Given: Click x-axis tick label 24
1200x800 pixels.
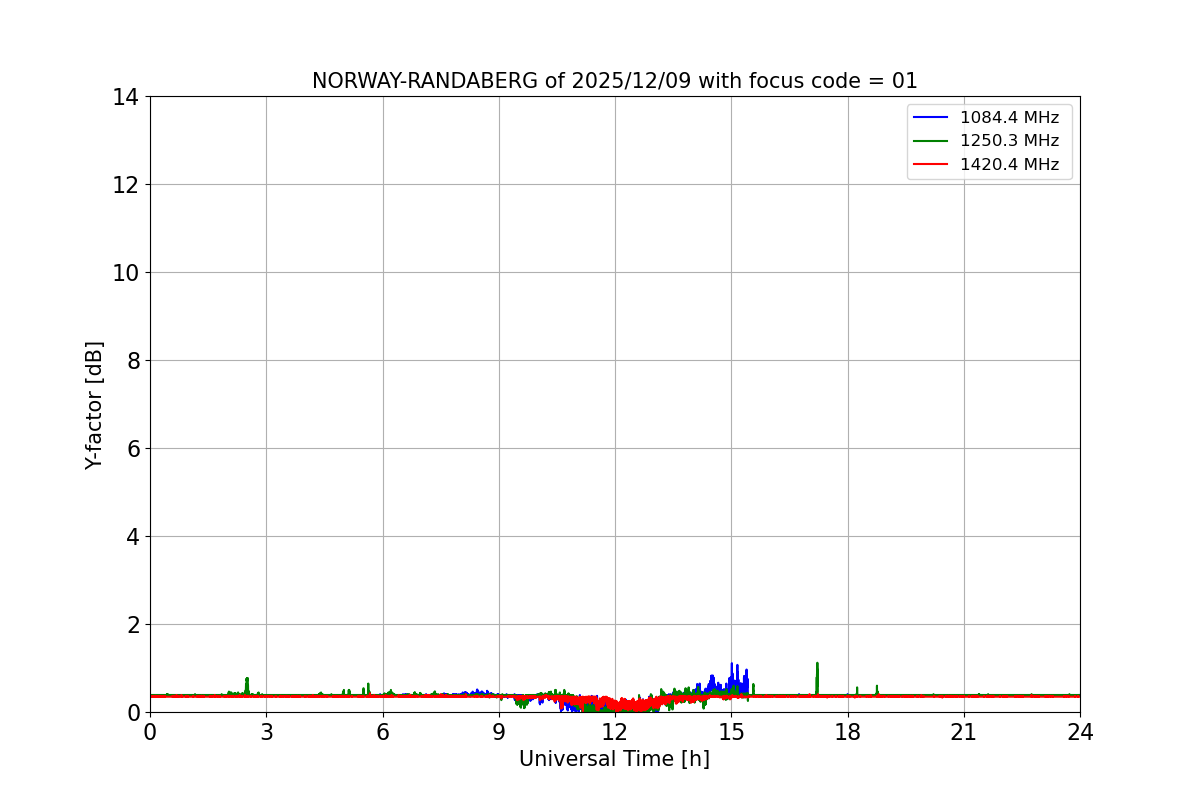Looking at the screenshot, I should click(x=1080, y=732).
